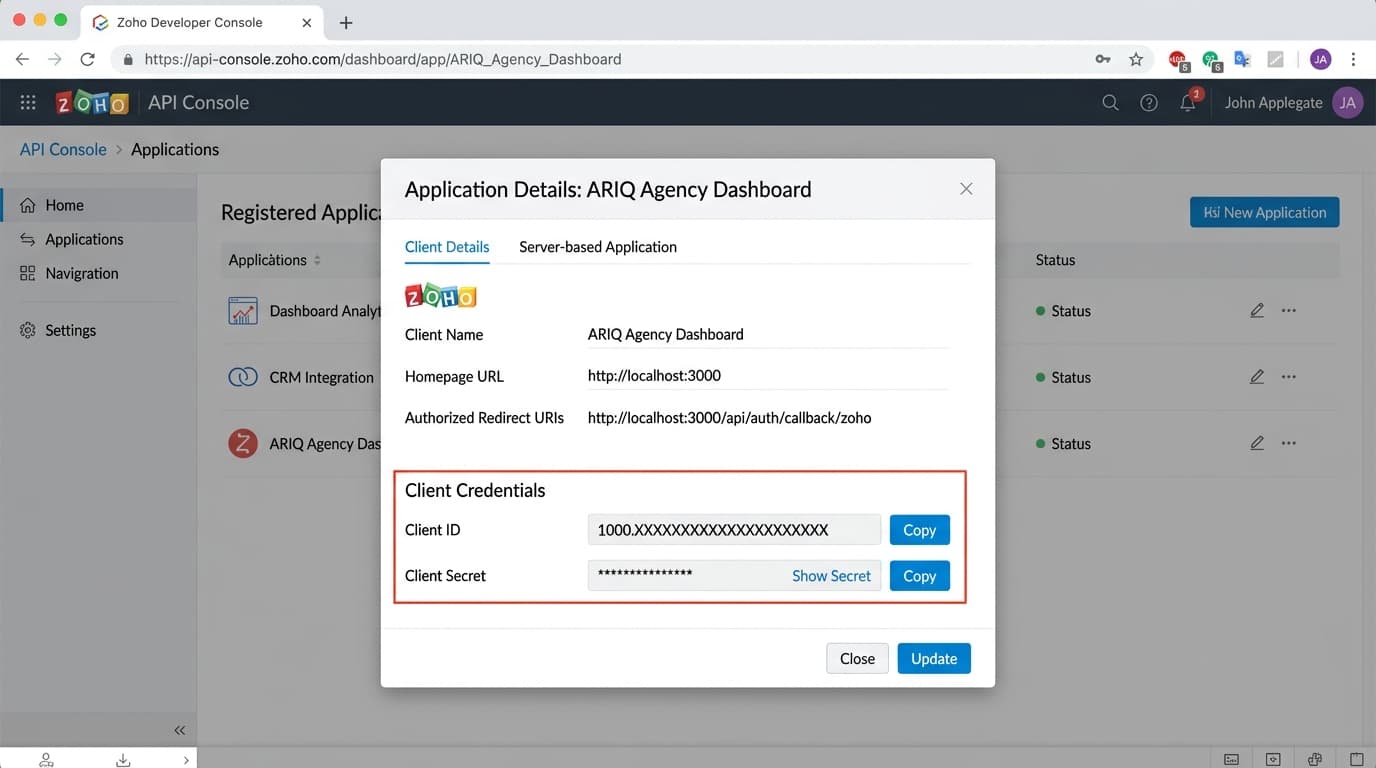Open more options for CRM Integration row

(1289, 377)
